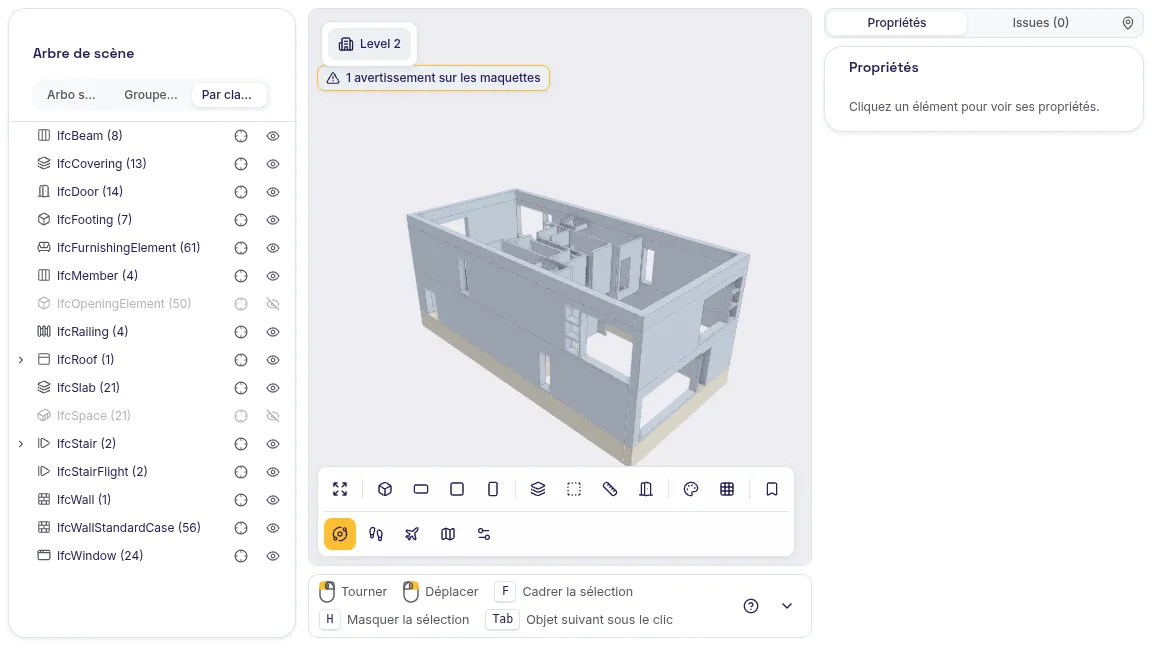
Task: Hide IfcCovering using its eye icon
Action: point(273,164)
